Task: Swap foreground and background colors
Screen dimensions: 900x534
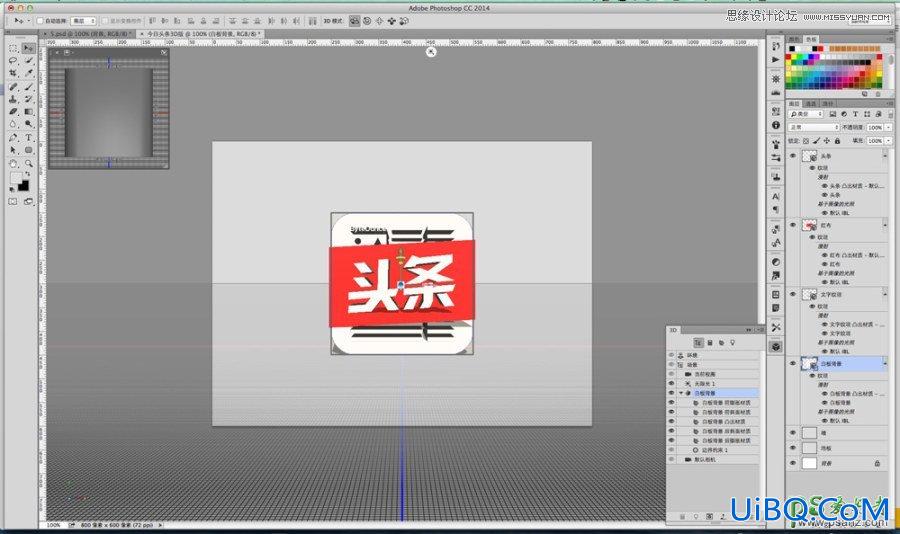Action: tap(27, 173)
